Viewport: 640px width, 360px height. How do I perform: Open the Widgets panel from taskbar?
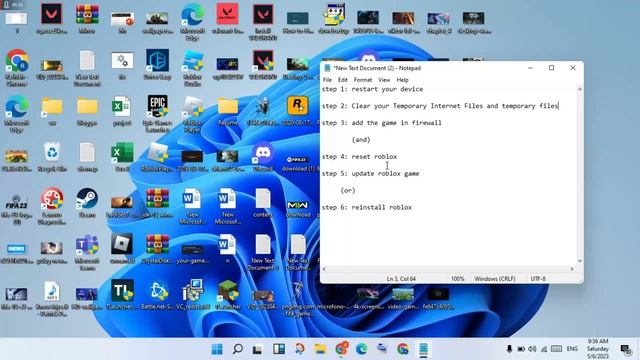(x=279, y=349)
